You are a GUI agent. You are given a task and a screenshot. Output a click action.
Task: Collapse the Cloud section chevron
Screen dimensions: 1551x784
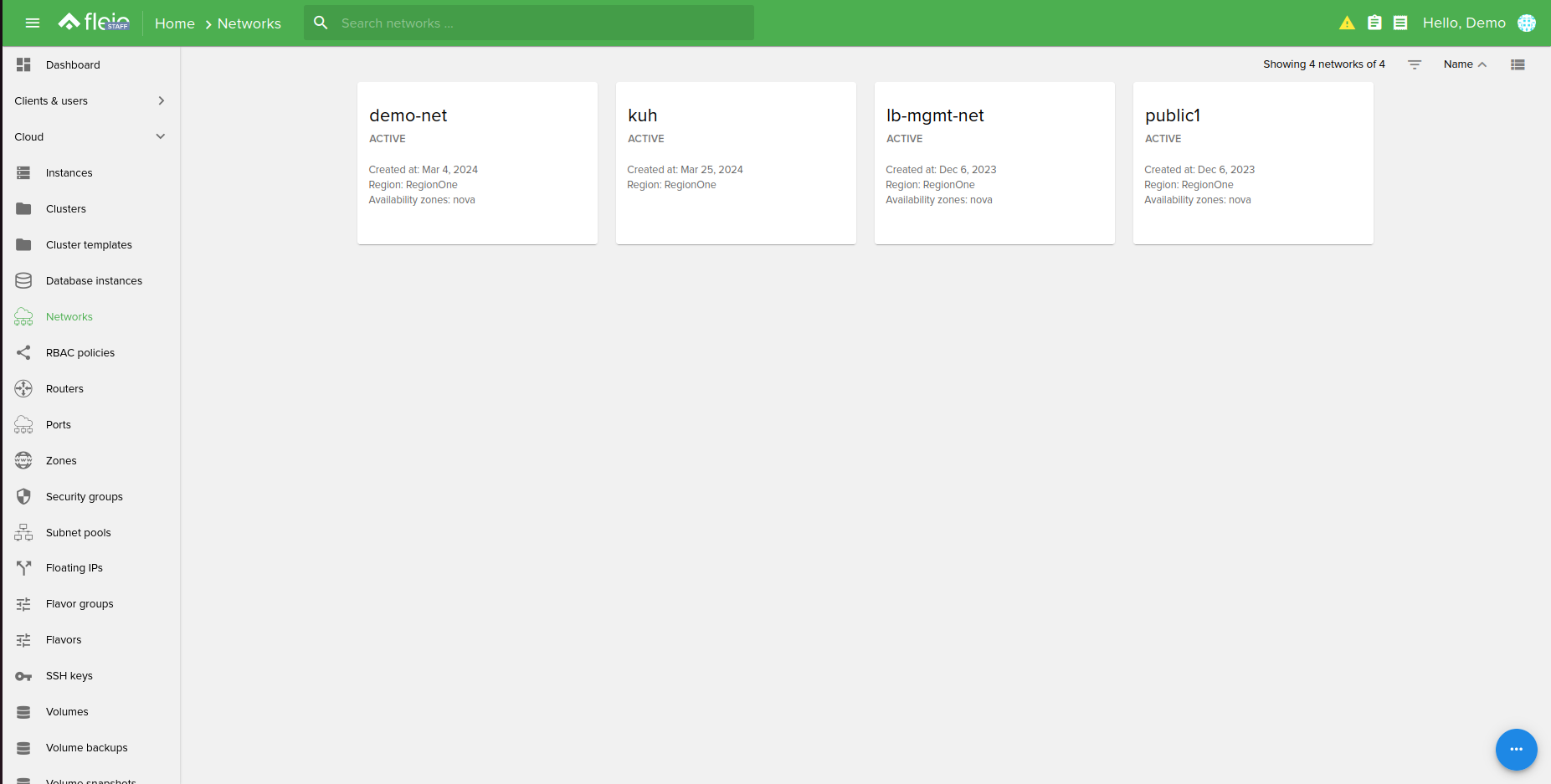[x=160, y=136]
